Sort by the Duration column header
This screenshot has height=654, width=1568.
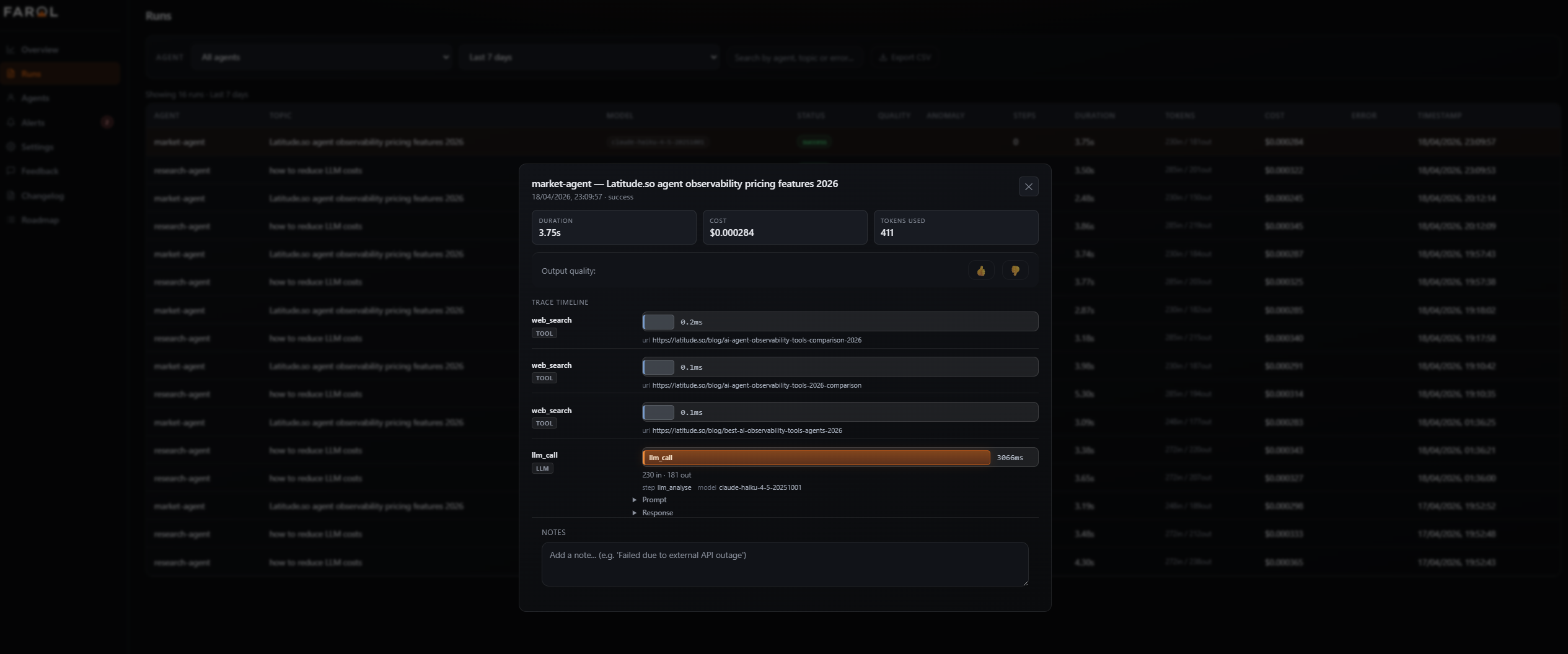[x=1095, y=116]
